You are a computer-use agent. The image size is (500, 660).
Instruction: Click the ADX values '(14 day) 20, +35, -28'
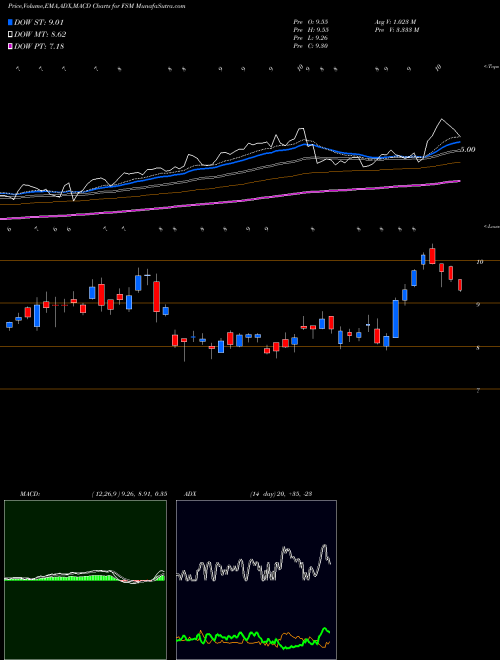280,494
